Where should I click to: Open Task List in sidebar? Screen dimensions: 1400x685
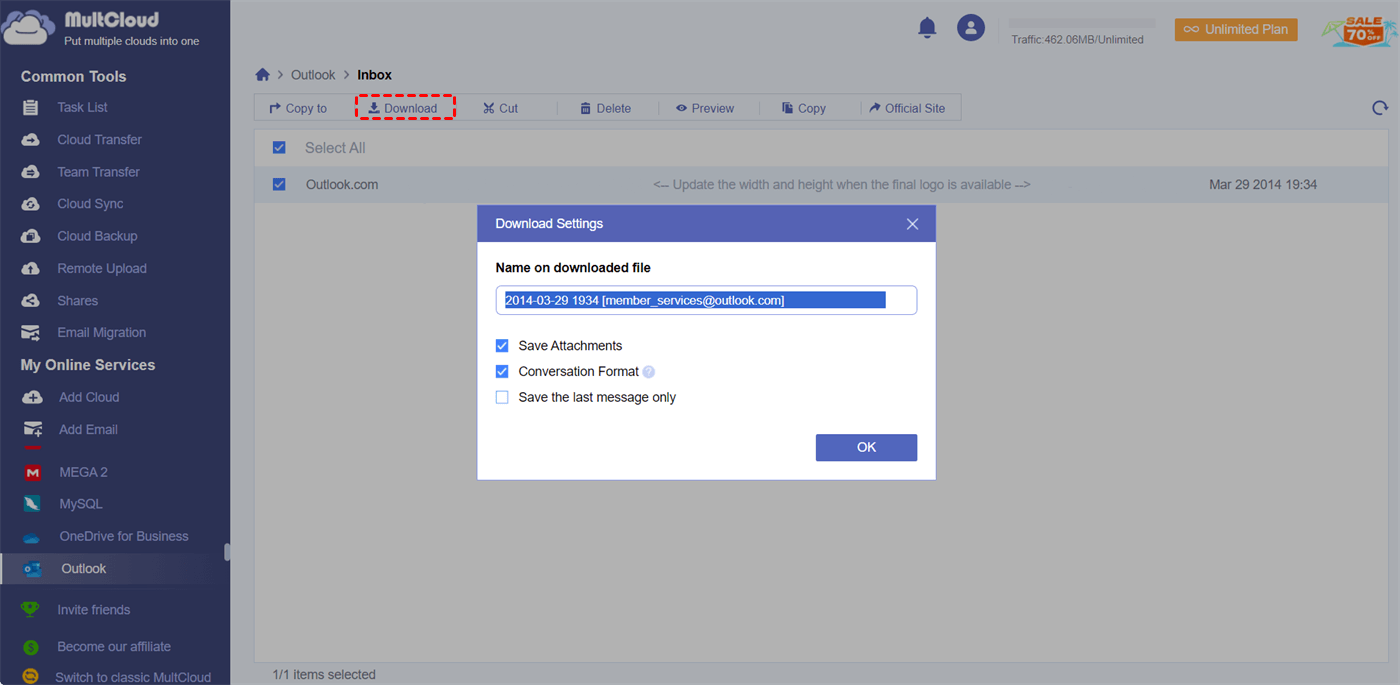(82, 107)
